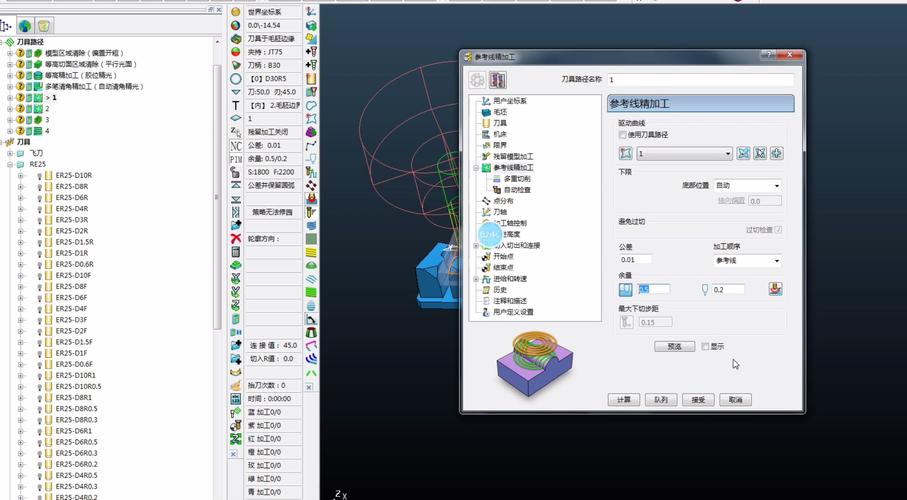This screenshot has height=500, width=907.
Task: Toggle lightbulb for tool ER25-D10R
Action: point(39,175)
